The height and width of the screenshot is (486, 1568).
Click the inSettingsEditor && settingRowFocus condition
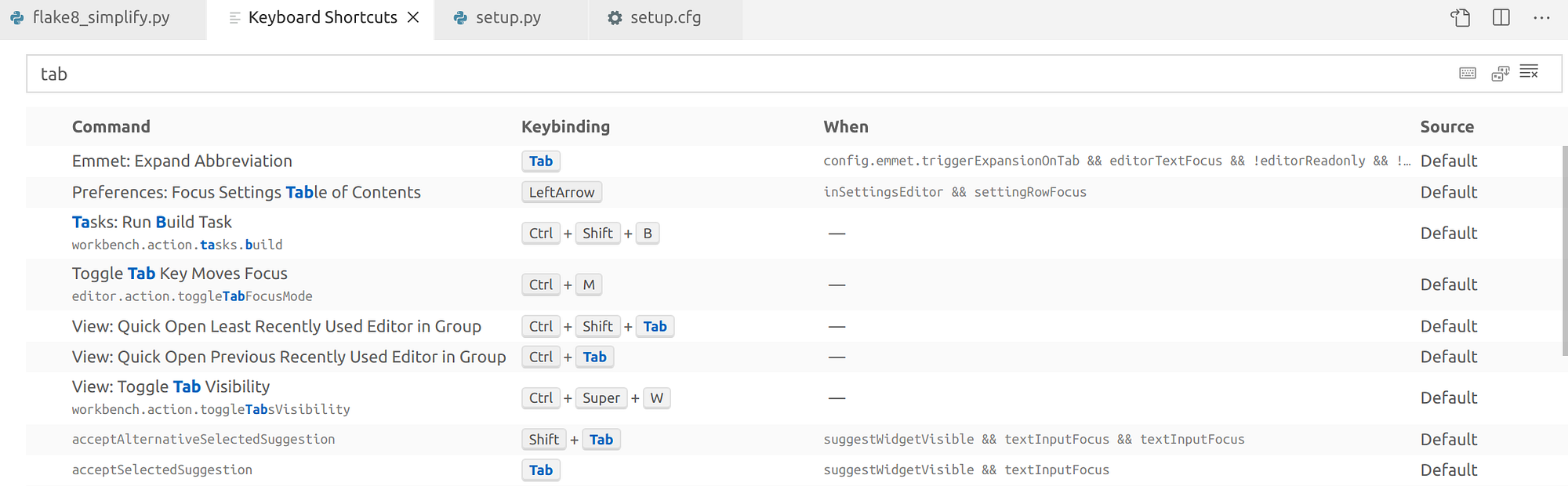(x=955, y=192)
